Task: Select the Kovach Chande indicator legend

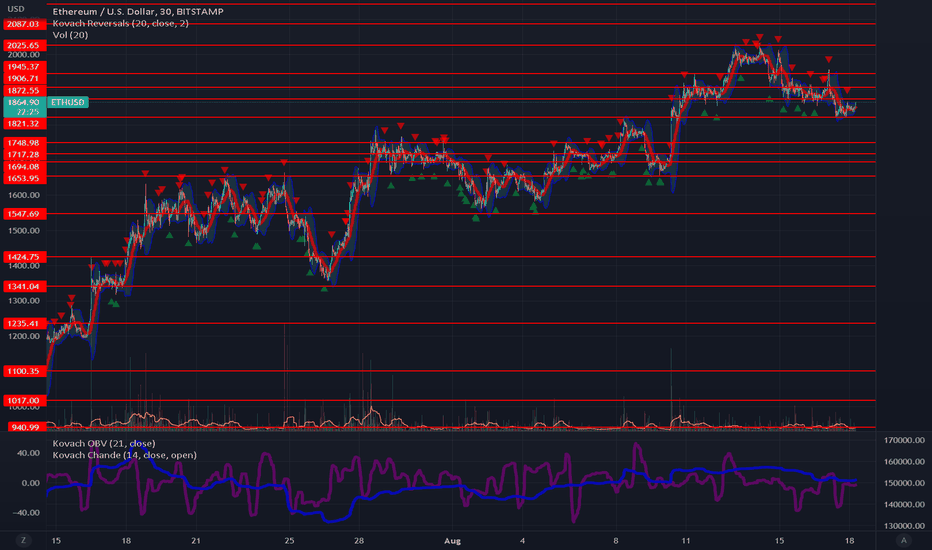Action: 124,455
